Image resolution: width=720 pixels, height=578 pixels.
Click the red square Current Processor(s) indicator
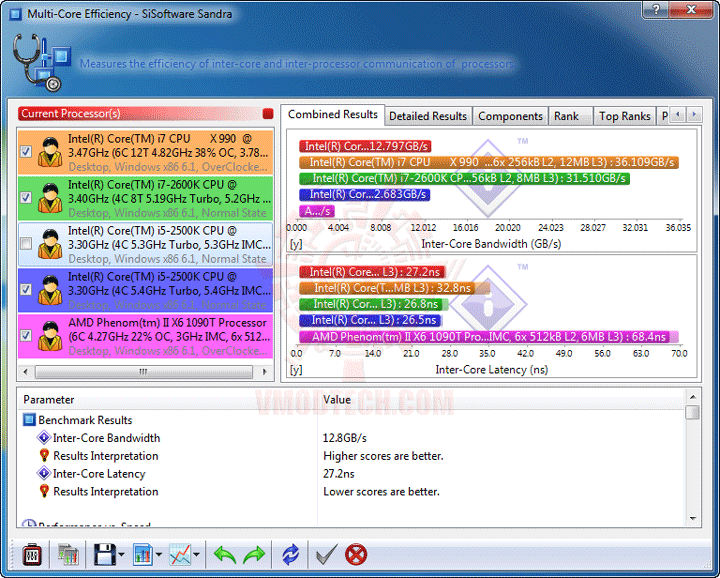pos(268,113)
